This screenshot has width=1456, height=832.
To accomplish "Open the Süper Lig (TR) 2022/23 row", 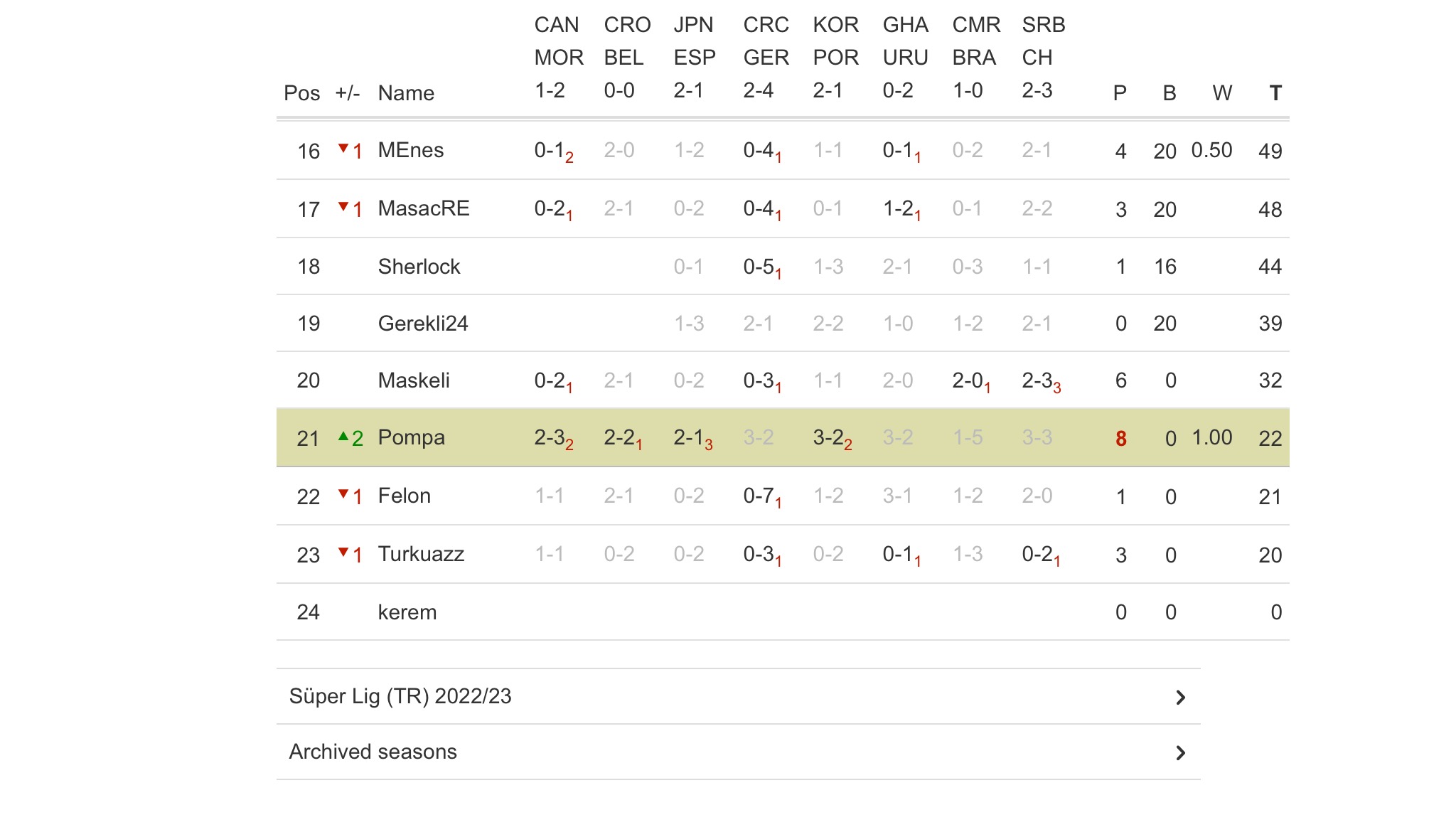I will coord(400,696).
